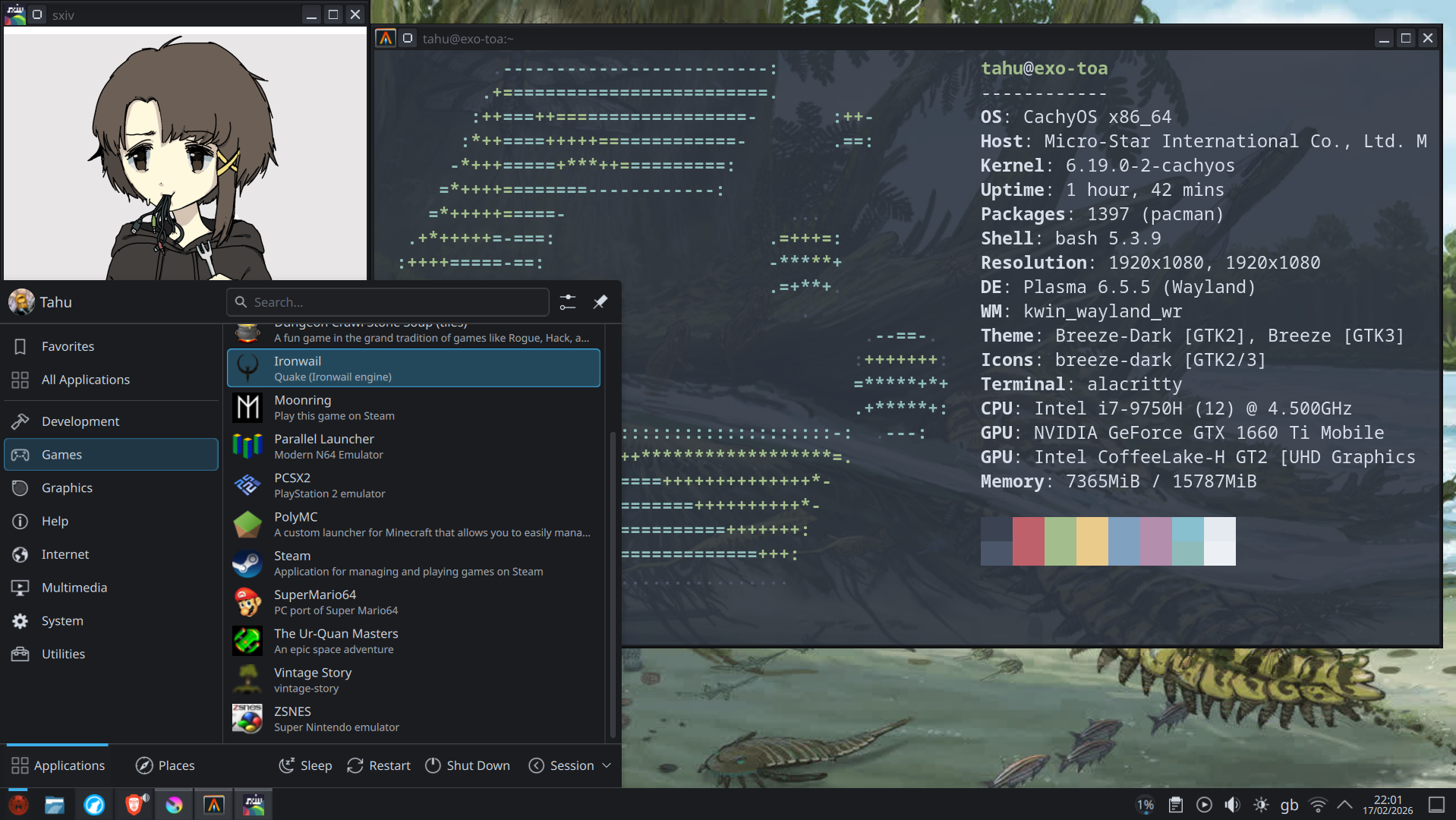
Task: Open the Alacritty window menu icon
Action: tap(386, 38)
